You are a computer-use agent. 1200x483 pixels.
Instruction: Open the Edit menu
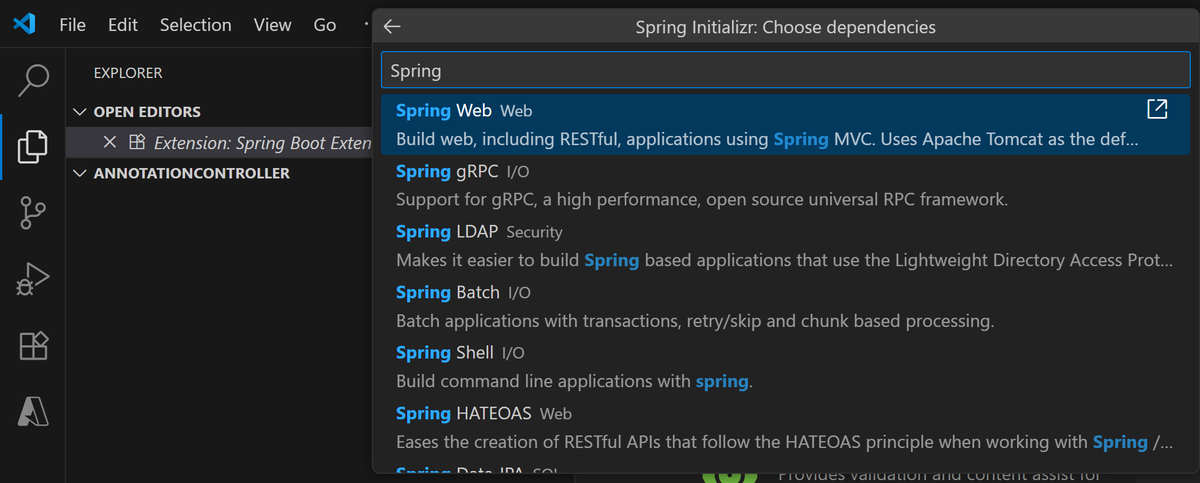tap(123, 25)
